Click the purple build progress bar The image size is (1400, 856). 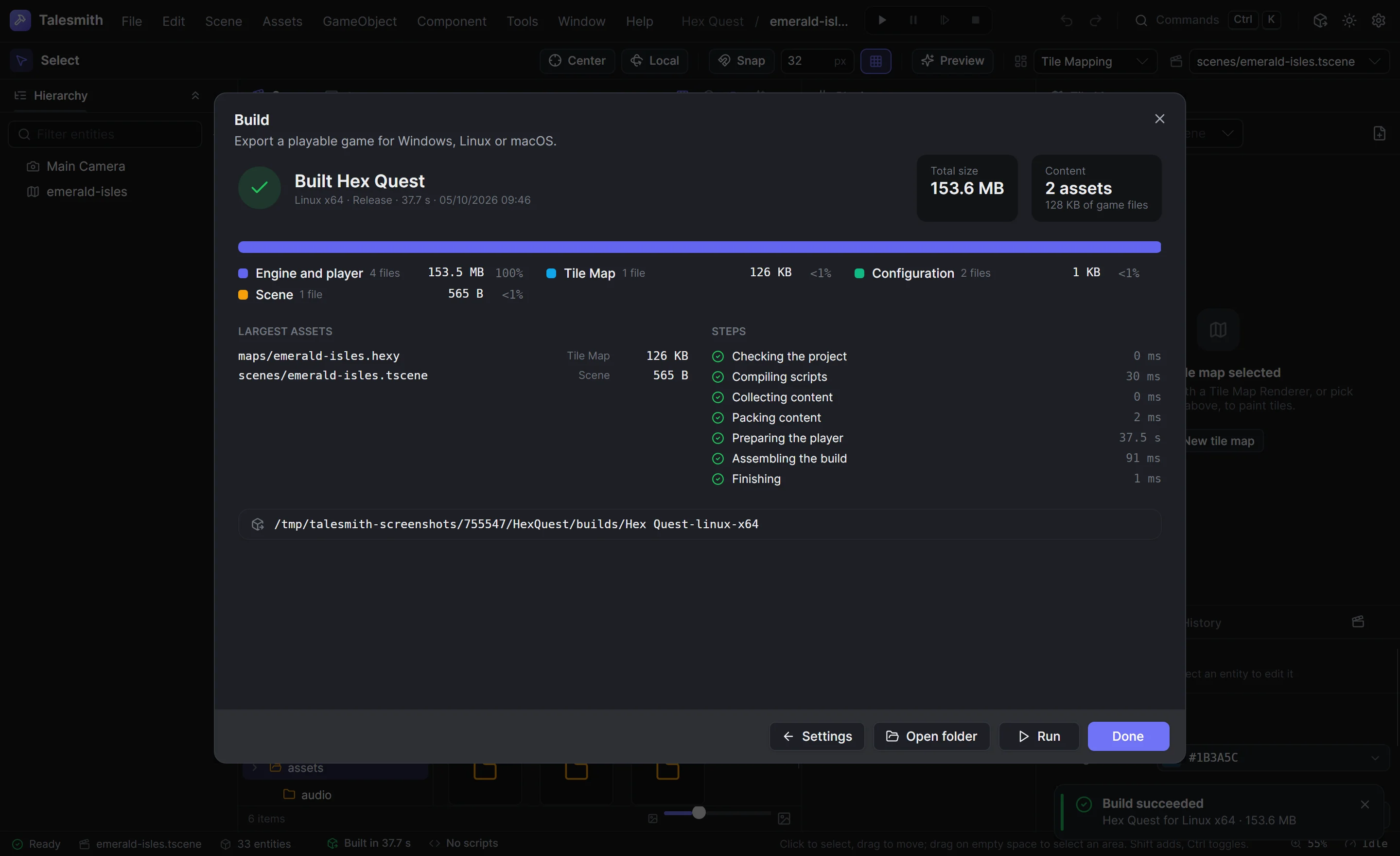pyautogui.click(x=699, y=247)
